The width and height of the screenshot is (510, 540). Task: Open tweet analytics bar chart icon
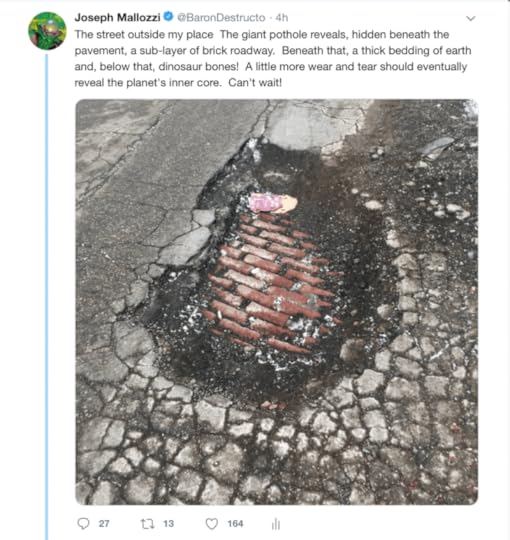(275, 524)
